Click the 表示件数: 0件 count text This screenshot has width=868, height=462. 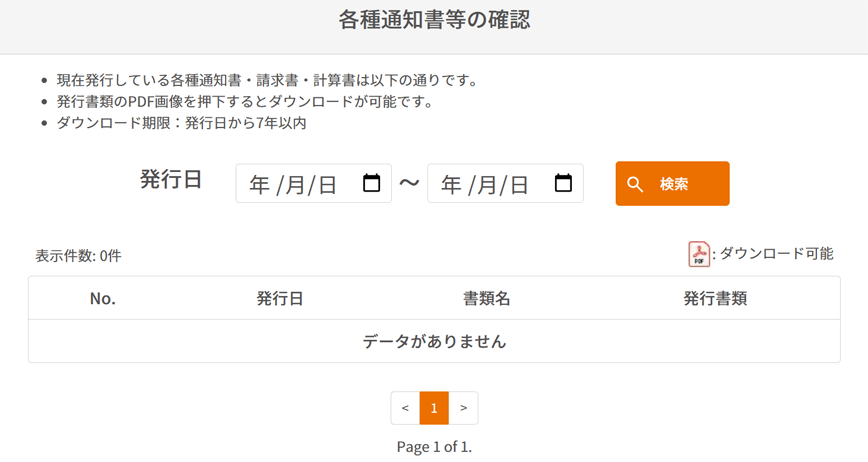pos(78,256)
